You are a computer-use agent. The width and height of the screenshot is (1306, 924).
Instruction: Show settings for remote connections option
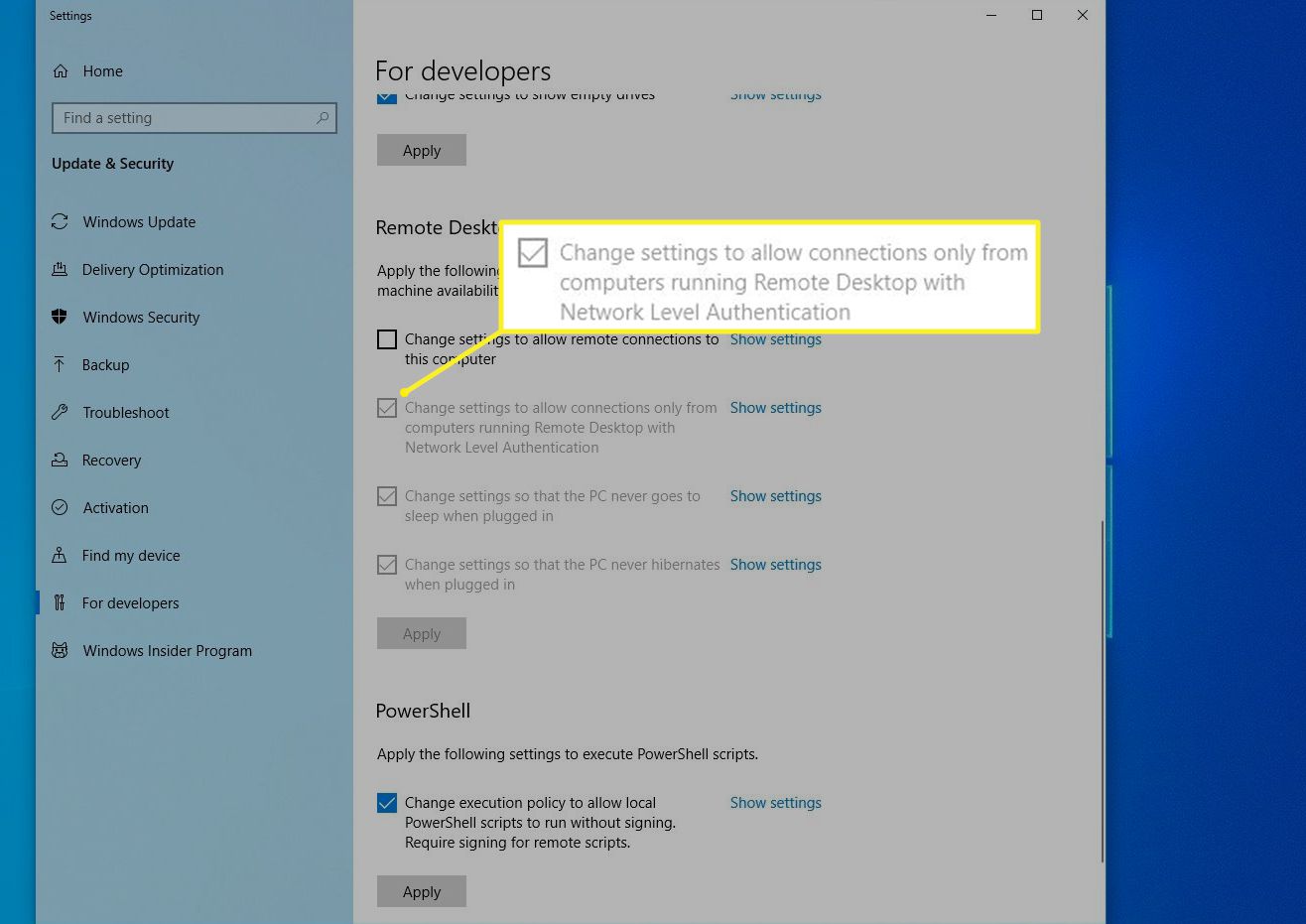(x=776, y=339)
